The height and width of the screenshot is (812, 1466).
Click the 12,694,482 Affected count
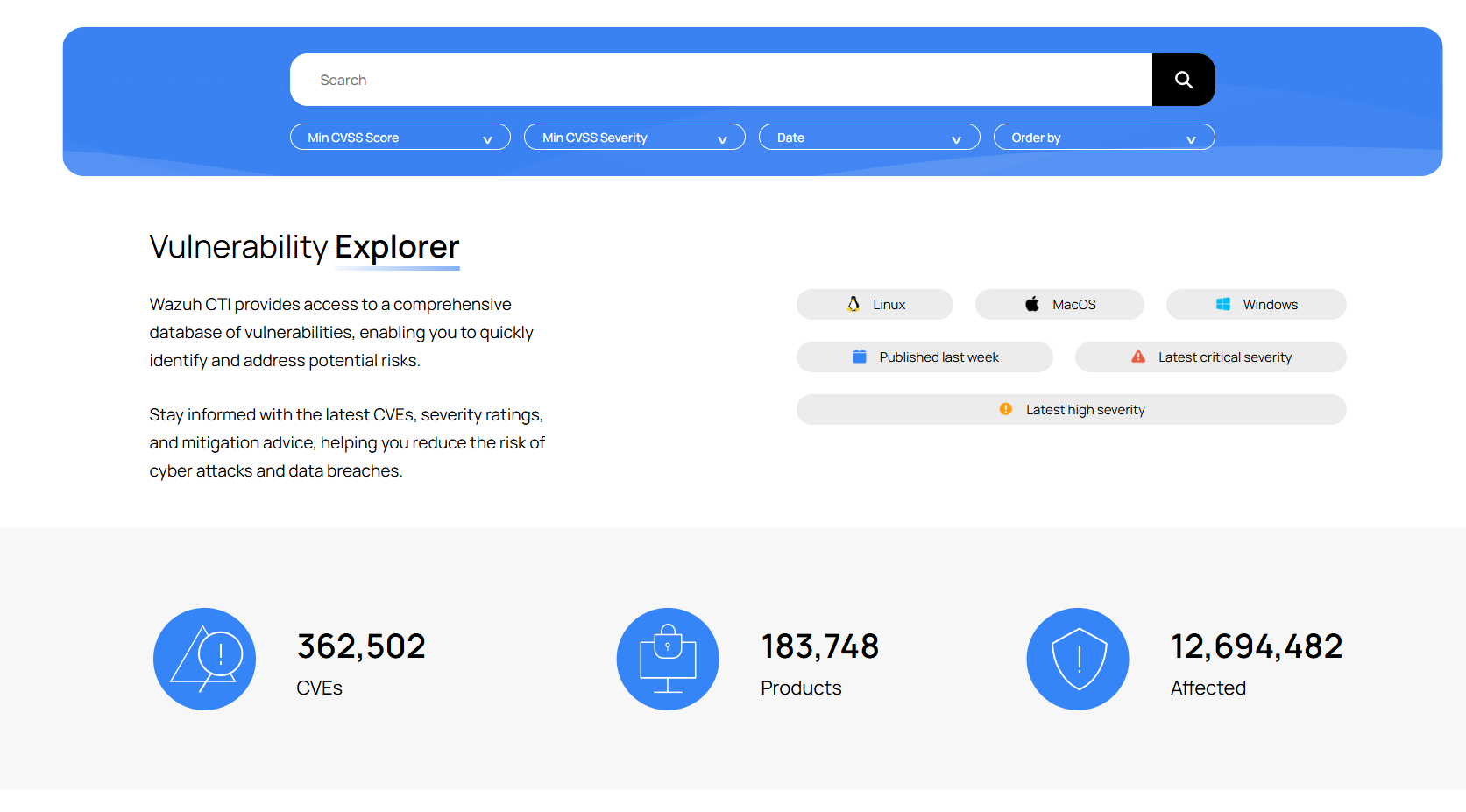click(x=1257, y=646)
